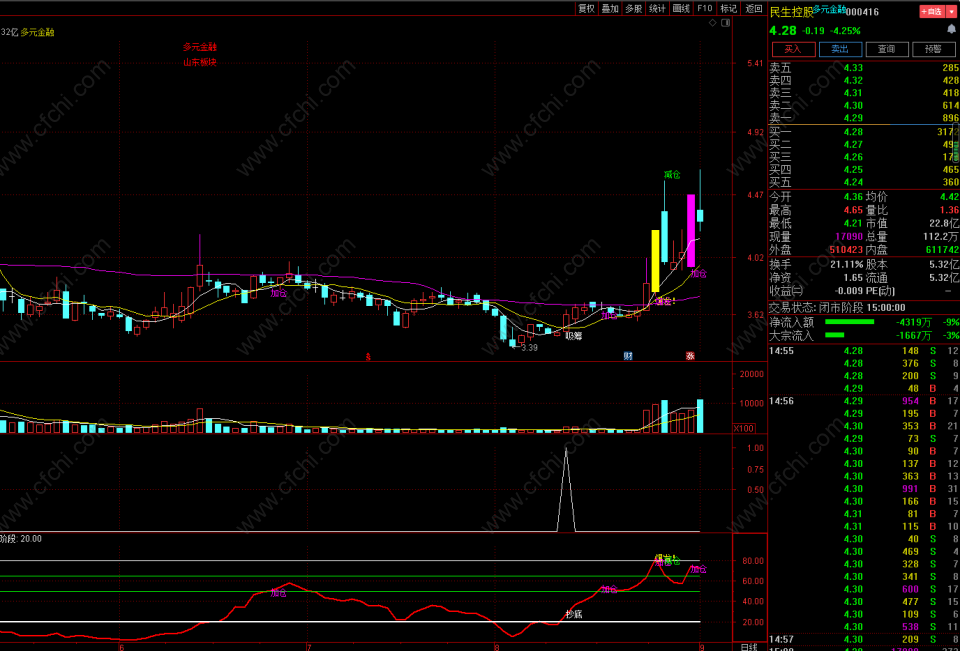The width and height of the screenshot is (960, 651).
Task: Click the 吸筹 signal label on chart
Action: [x=574, y=336]
